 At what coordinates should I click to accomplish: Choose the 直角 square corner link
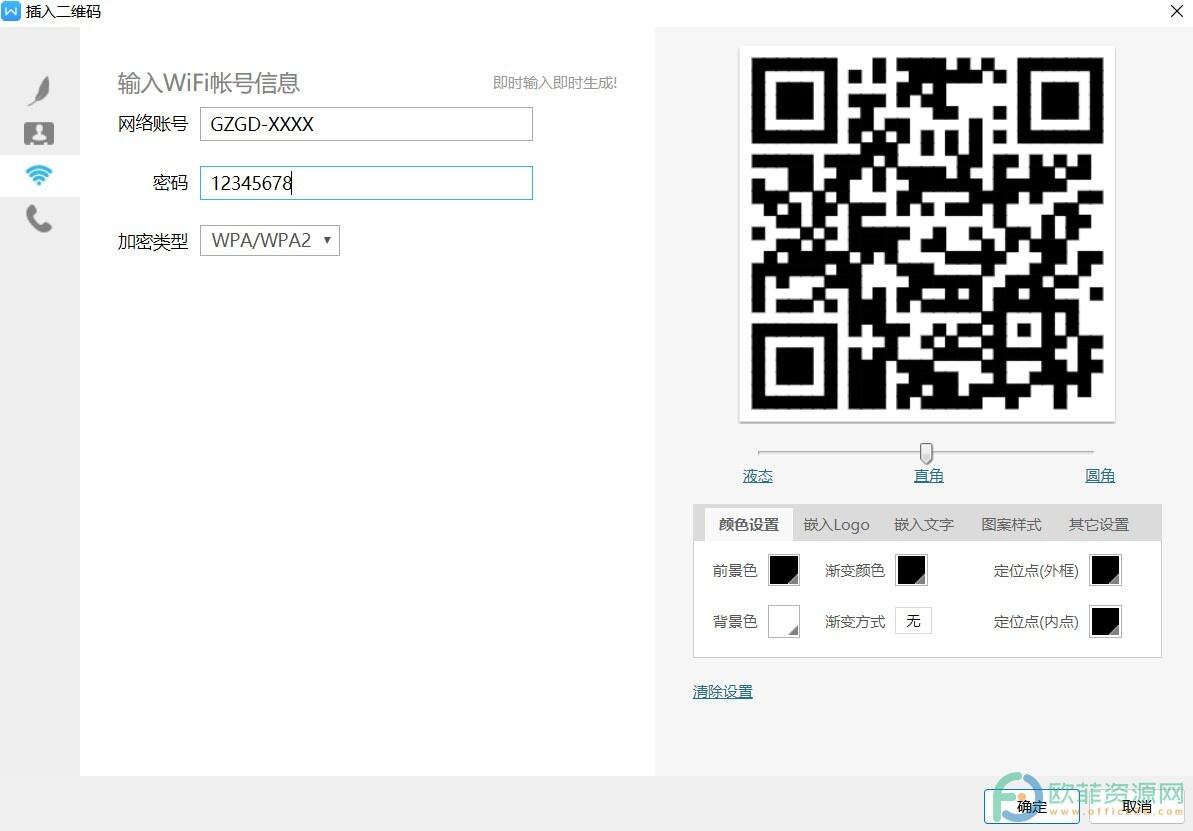point(928,476)
